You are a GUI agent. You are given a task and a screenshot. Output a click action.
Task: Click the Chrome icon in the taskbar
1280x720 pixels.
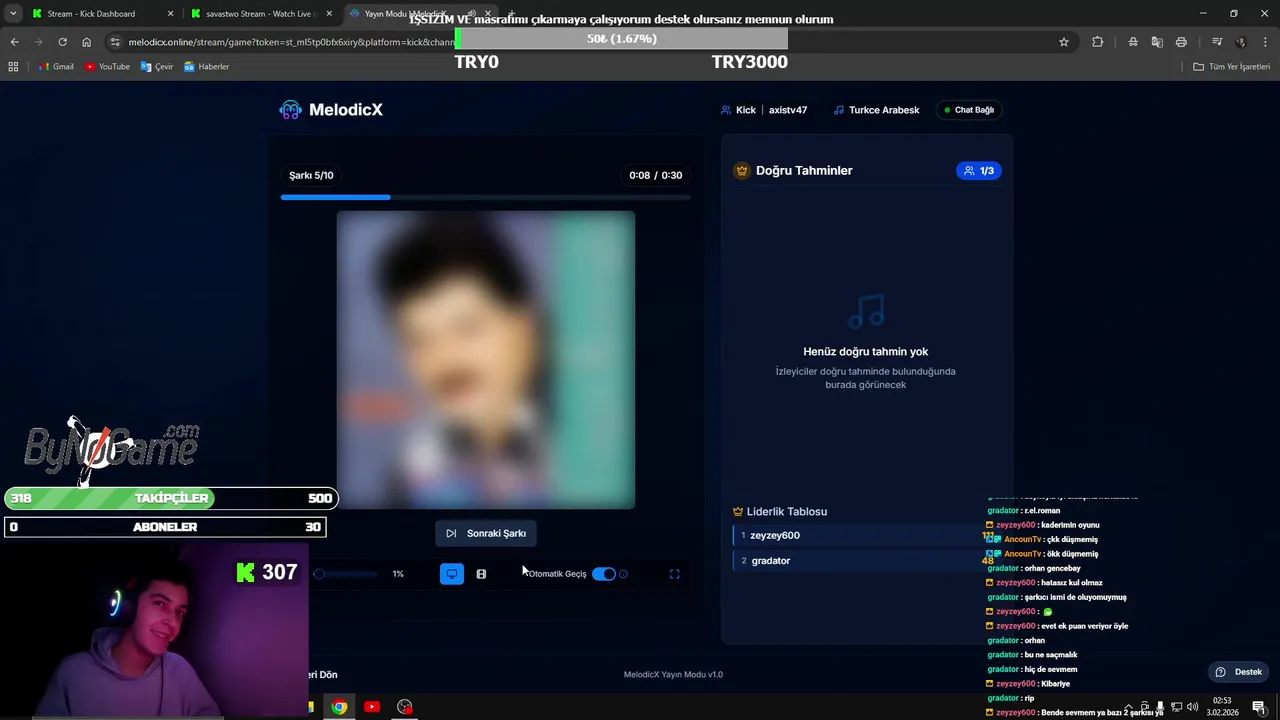point(340,707)
